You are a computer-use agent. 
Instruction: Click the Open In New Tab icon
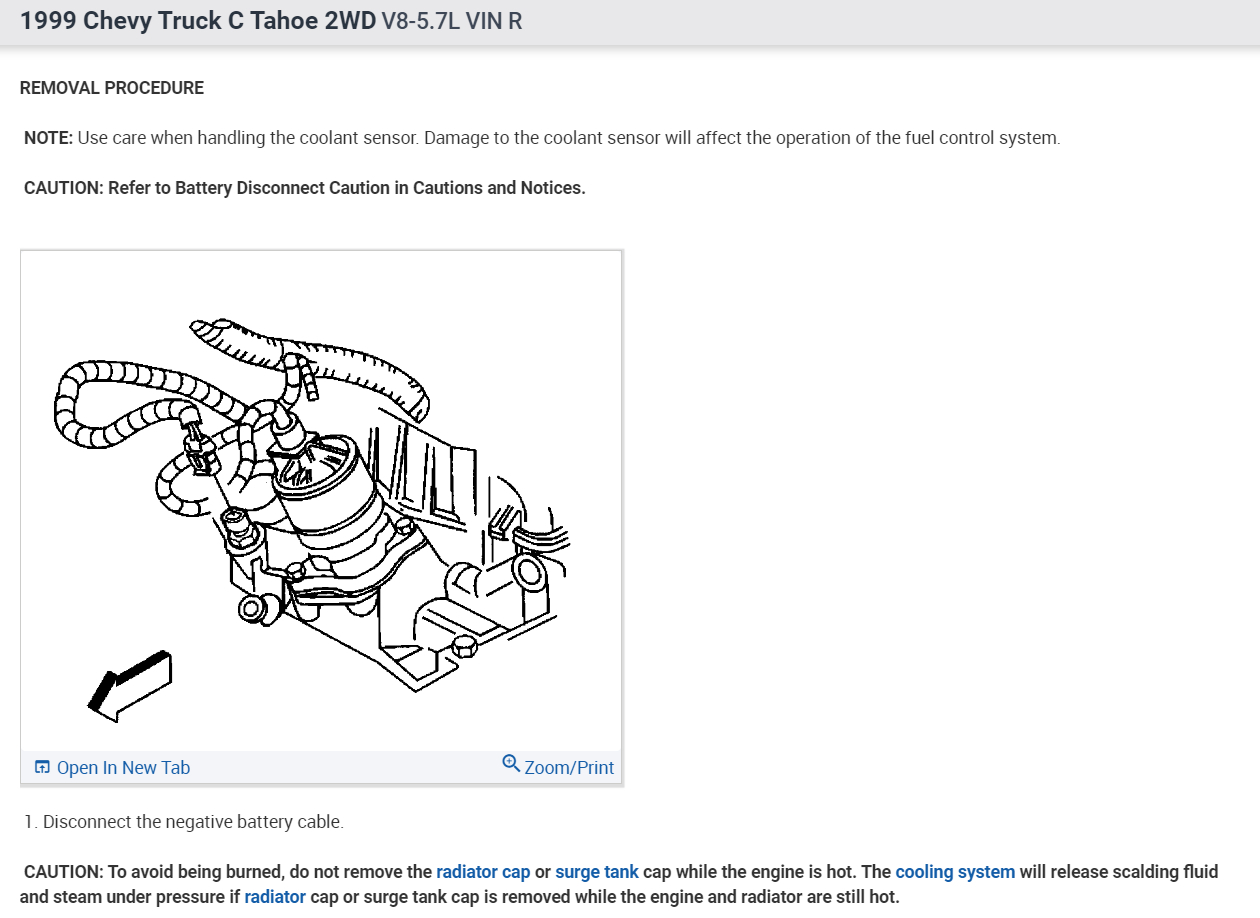click(x=42, y=767)
